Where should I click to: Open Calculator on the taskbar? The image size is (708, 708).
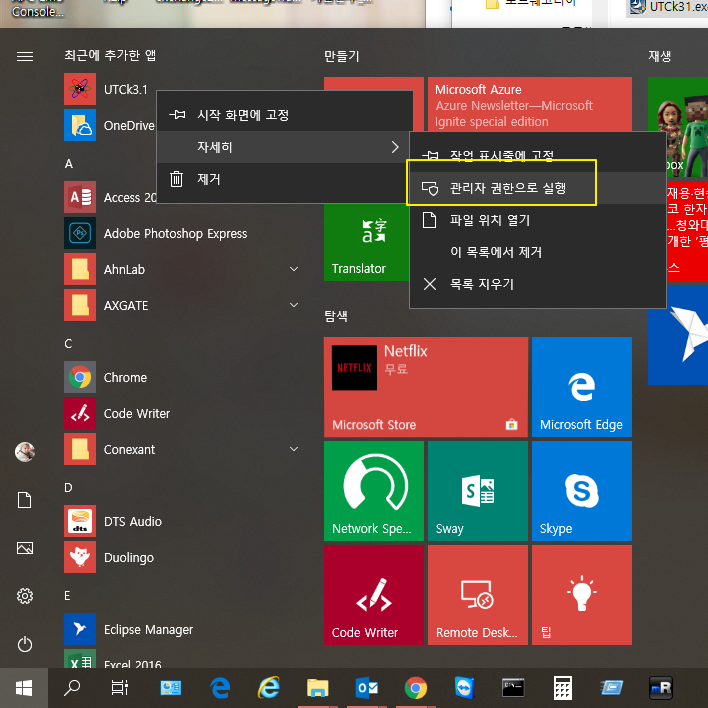click(x=563, y=688)
